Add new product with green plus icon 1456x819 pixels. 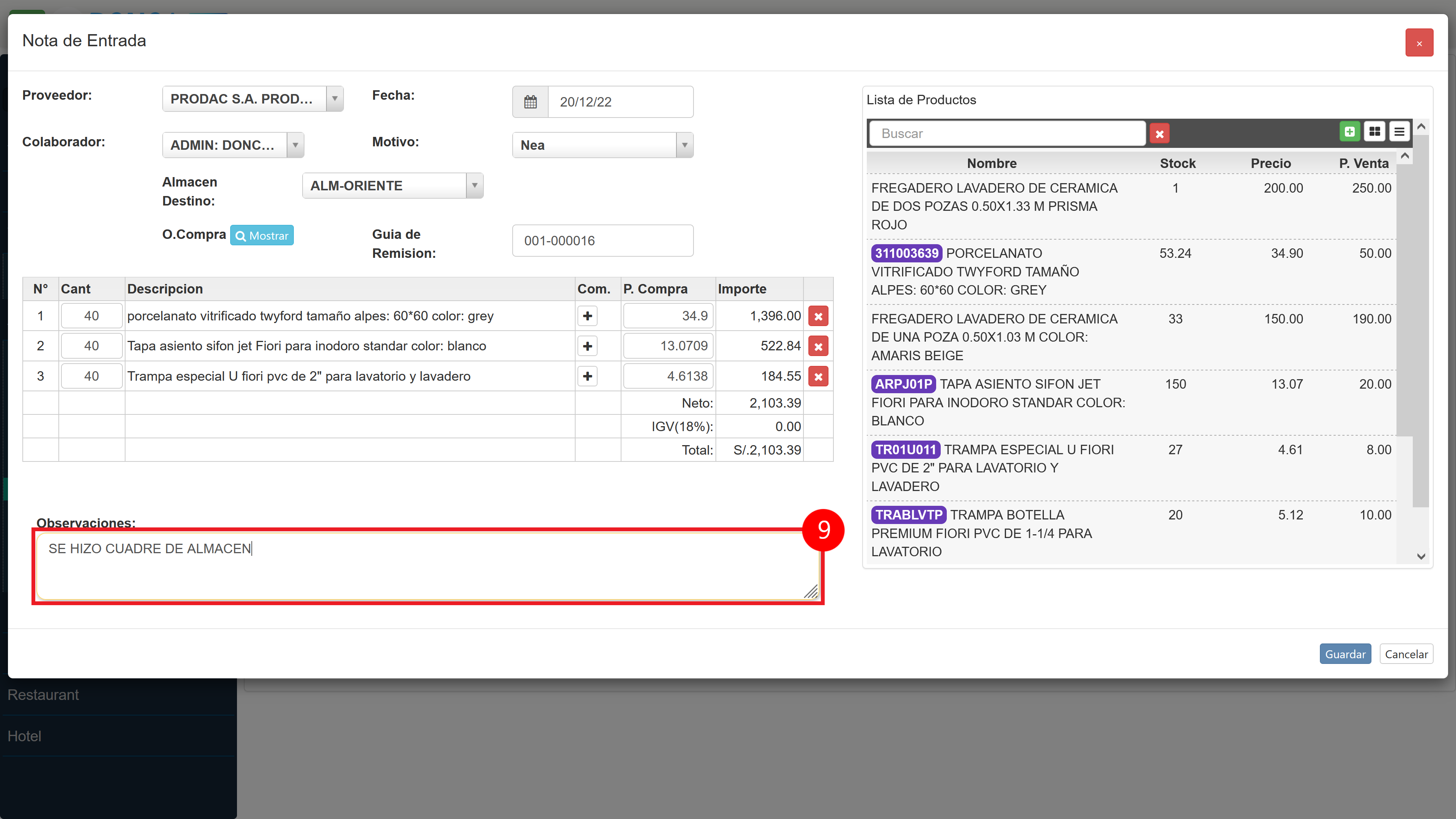(1349, 132)
